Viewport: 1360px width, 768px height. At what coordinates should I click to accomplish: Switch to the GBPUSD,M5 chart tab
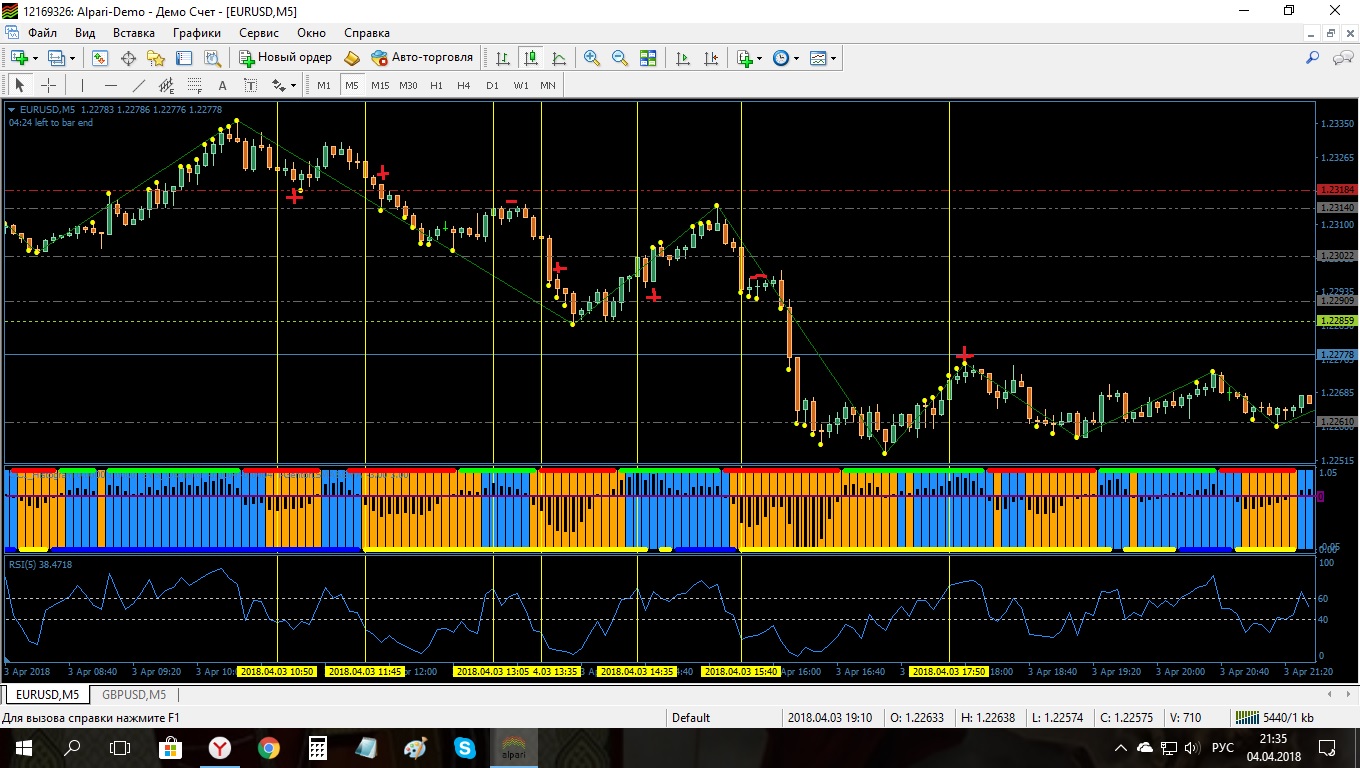click(134, 694)
